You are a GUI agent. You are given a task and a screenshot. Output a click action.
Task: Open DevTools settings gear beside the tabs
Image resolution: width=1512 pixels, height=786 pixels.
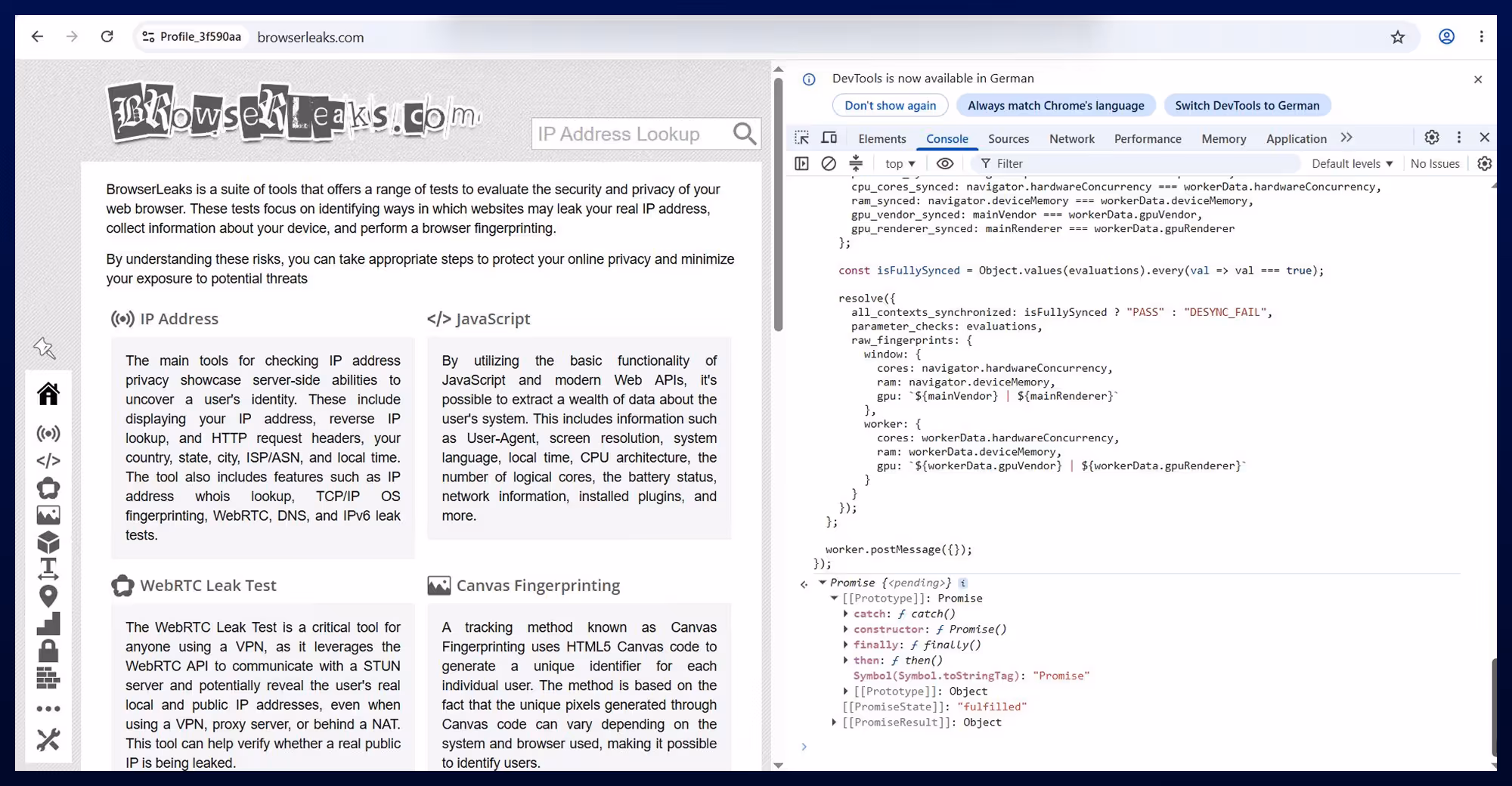tap(1432, 138)
